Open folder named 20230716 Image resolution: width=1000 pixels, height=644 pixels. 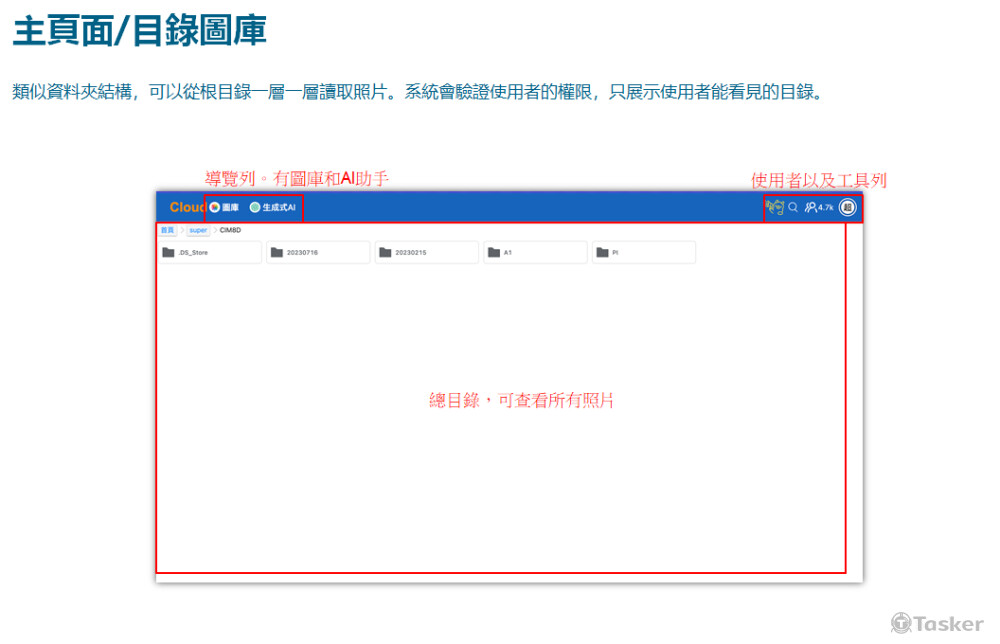click(x=318, y=253)
